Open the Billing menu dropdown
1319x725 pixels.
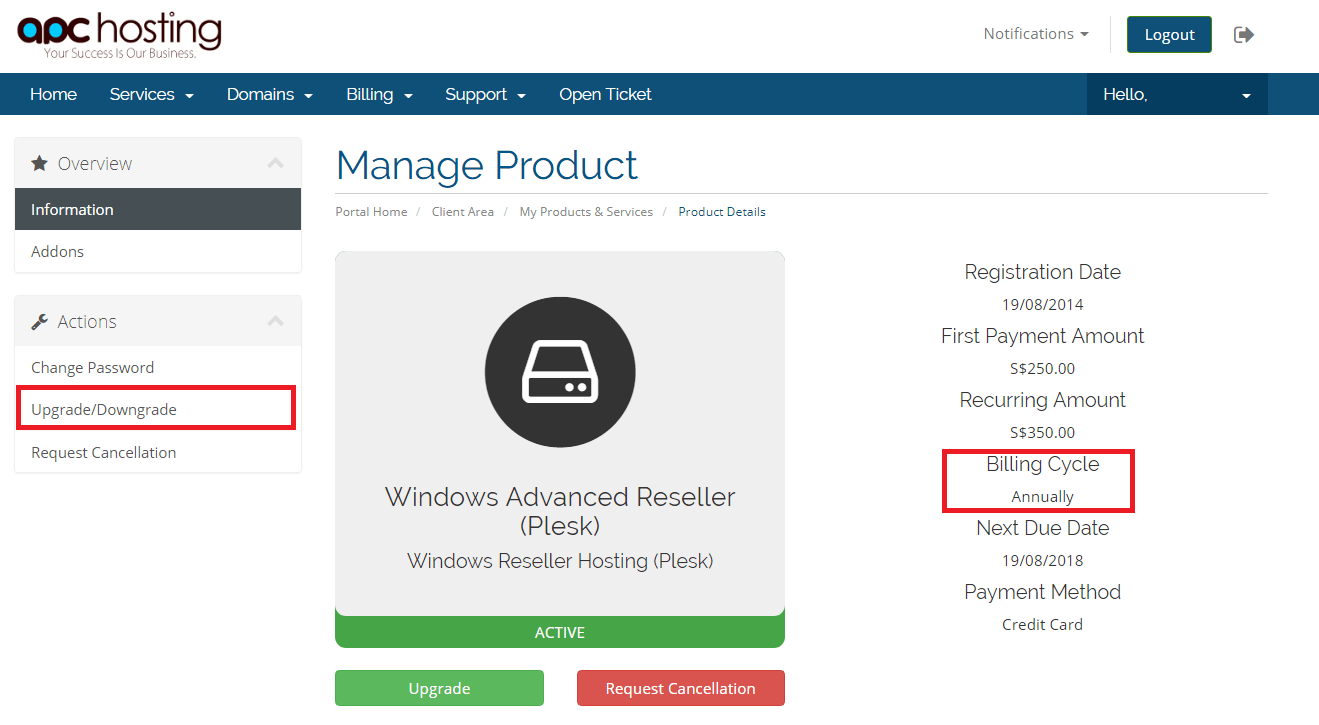click(380, 94)
